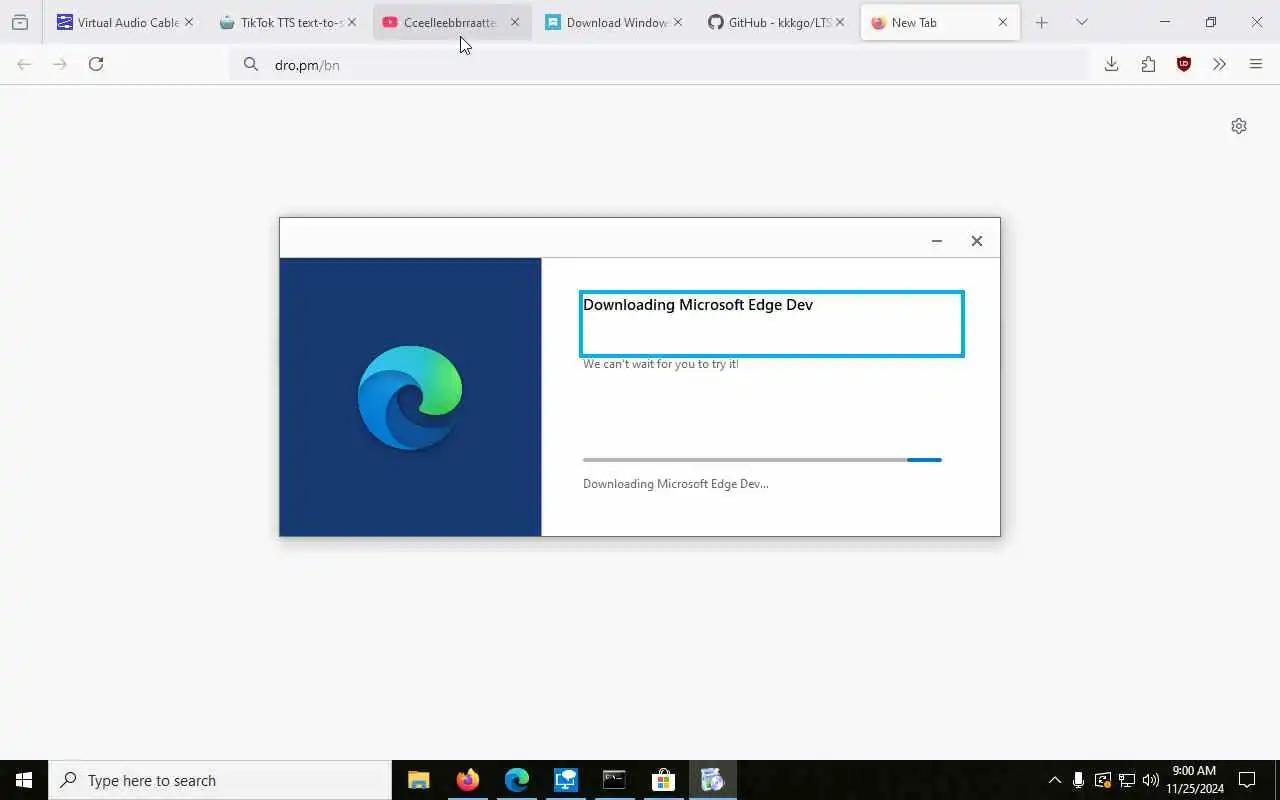
Task: Click 'We can't wait for you to try it!' text
Action: click(x=661, y=364)
